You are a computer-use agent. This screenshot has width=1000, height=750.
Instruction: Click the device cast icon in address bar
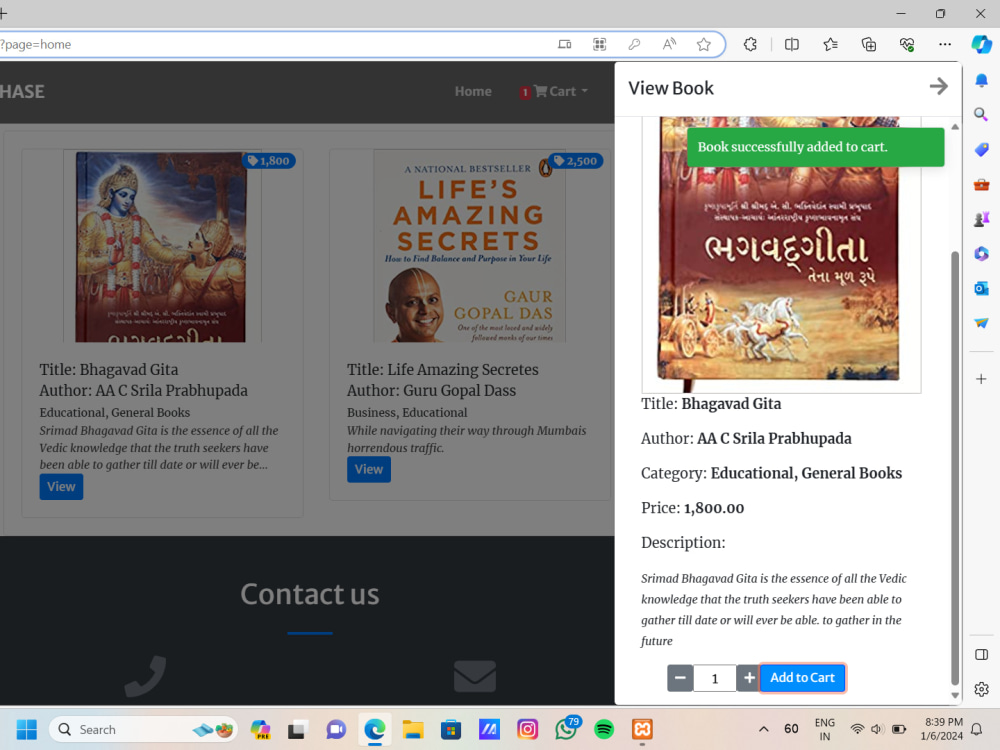pos(564,45)
